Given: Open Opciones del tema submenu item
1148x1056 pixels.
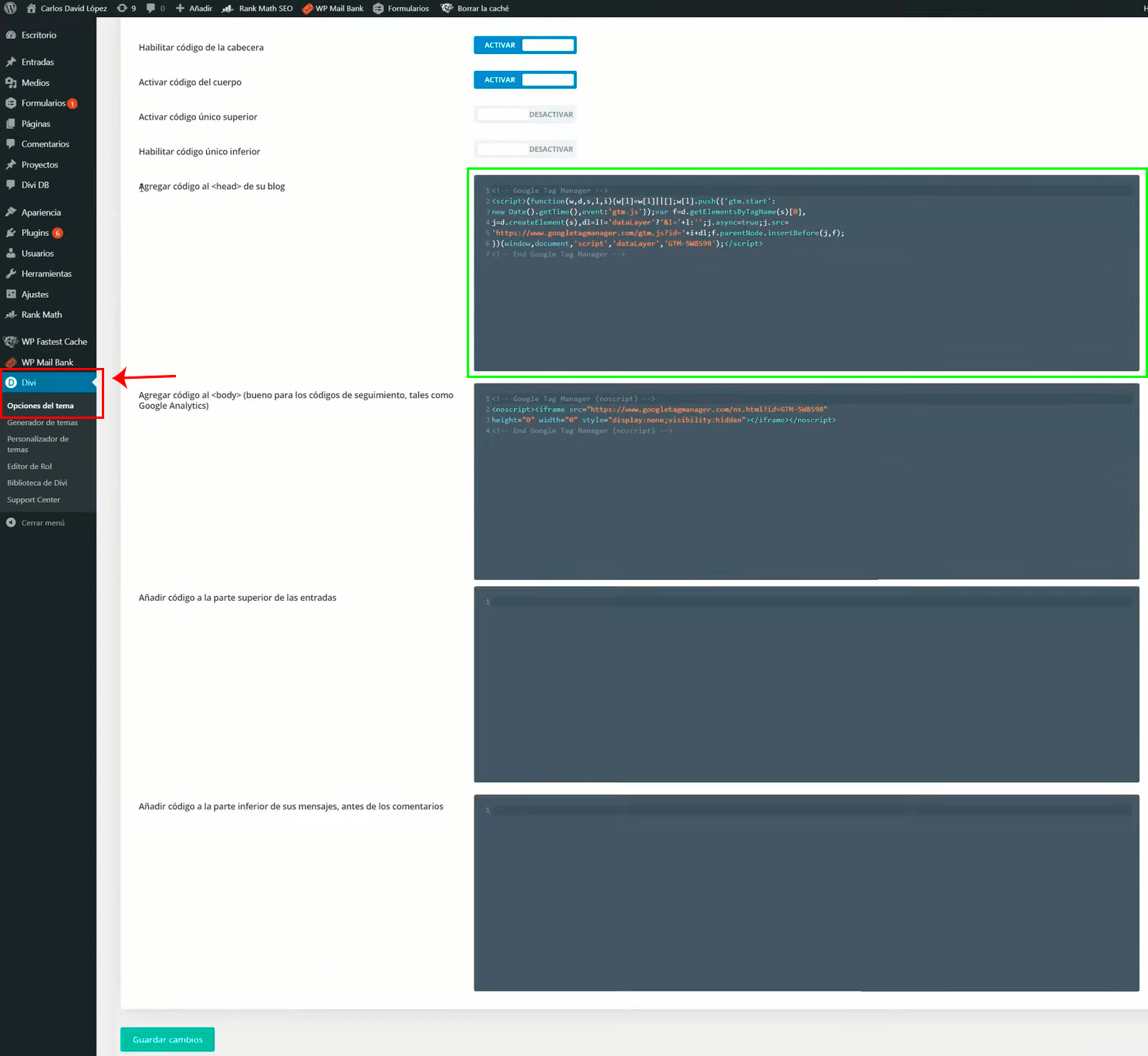Looking at the screenshot, I should 40,406.
